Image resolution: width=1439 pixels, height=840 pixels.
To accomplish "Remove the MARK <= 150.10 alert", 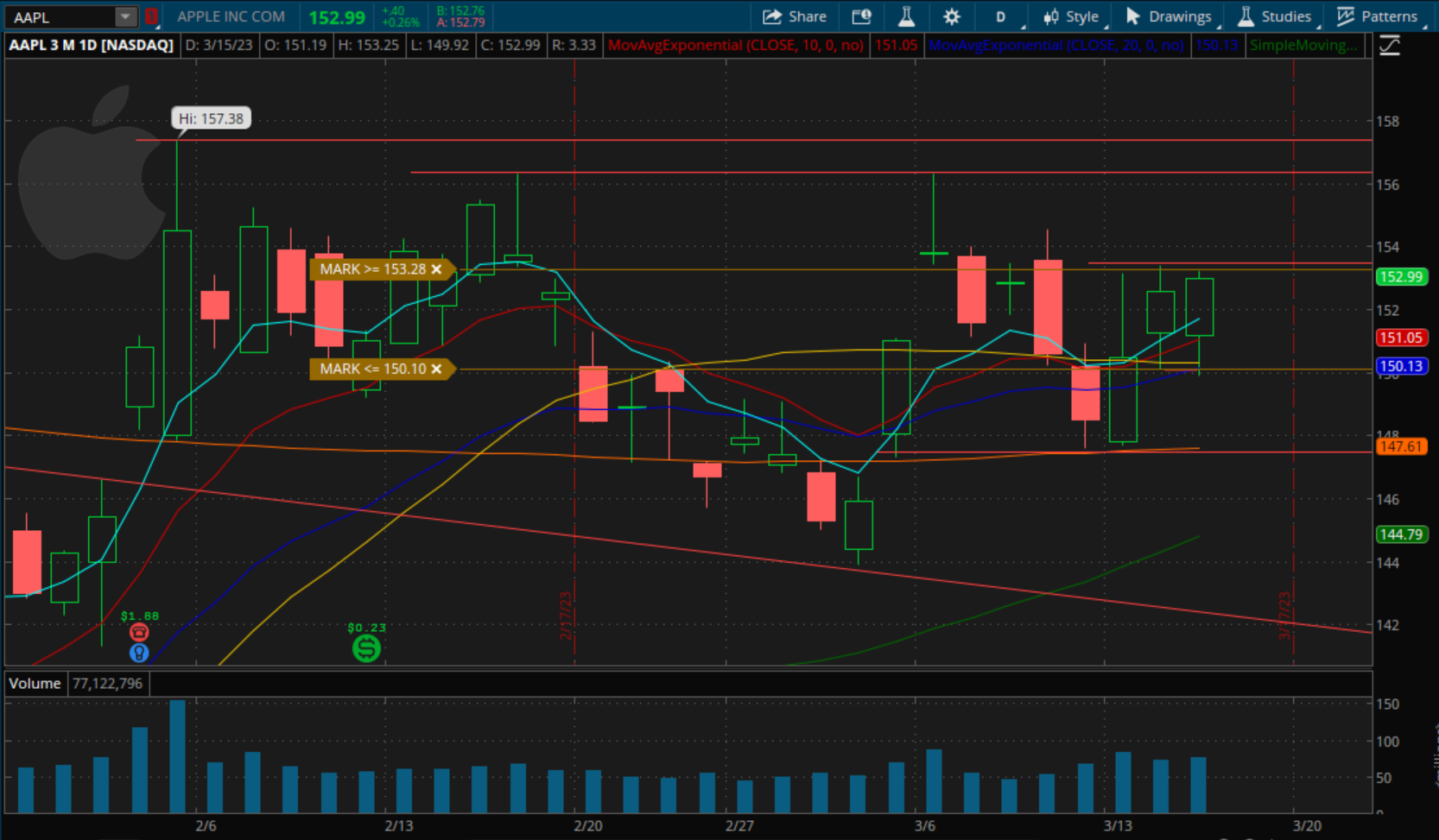I will pyautogui.click(x=437, y=369).
